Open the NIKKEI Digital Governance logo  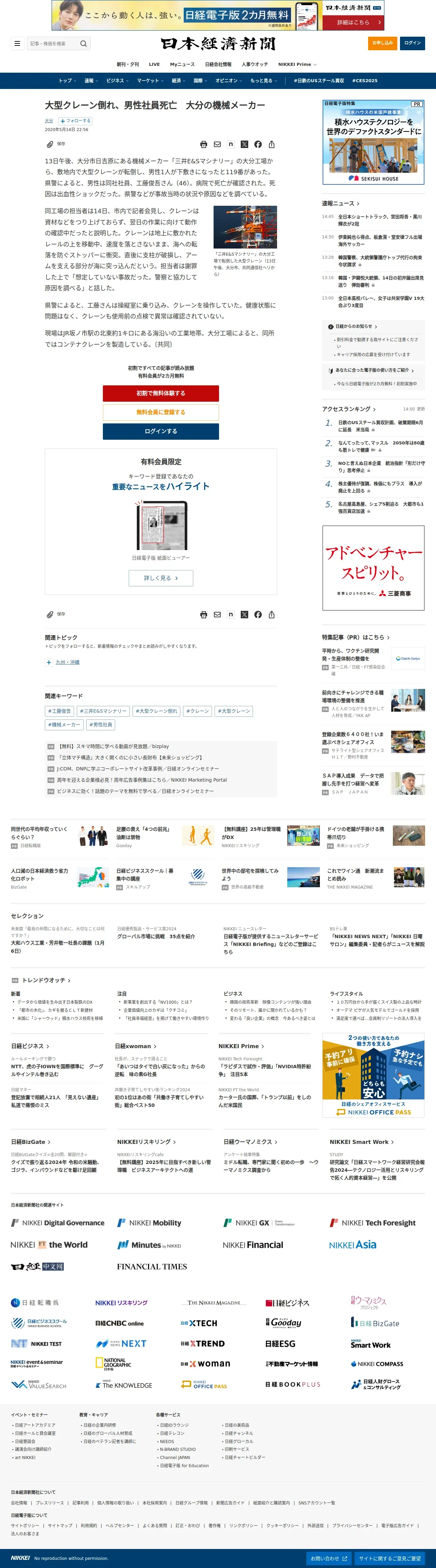point(58,1223)
